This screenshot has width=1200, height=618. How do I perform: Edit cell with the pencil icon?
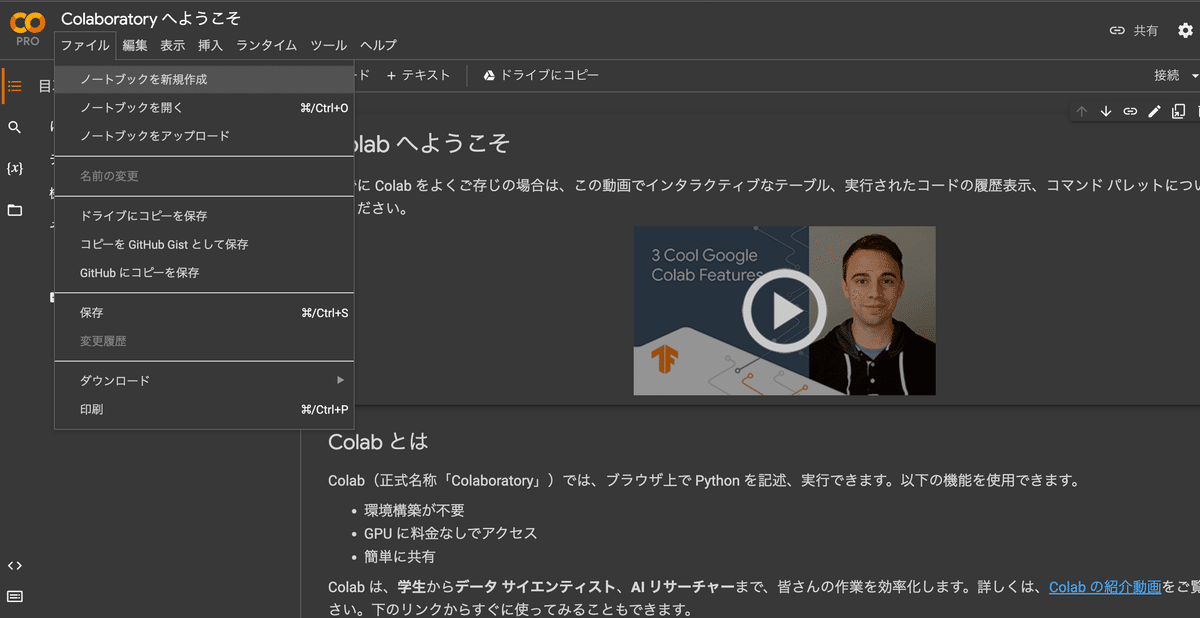point(1154,111)
